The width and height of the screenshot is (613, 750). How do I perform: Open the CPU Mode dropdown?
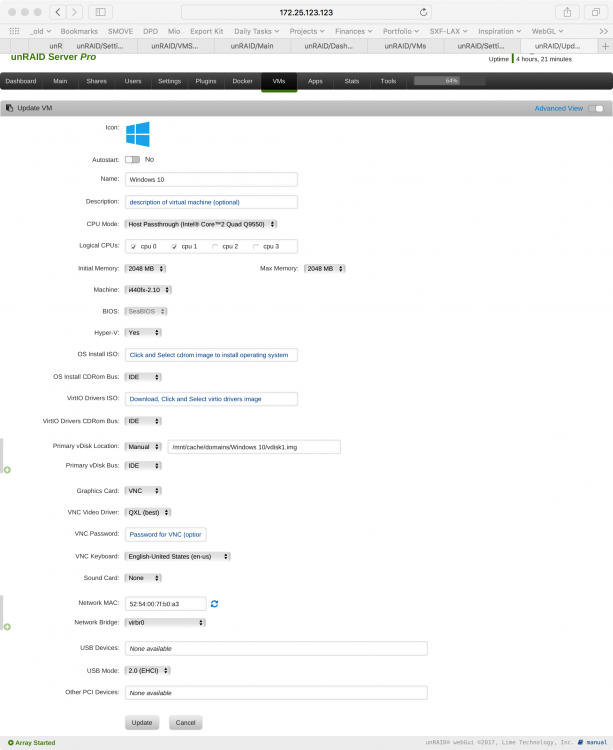point(201,224)
